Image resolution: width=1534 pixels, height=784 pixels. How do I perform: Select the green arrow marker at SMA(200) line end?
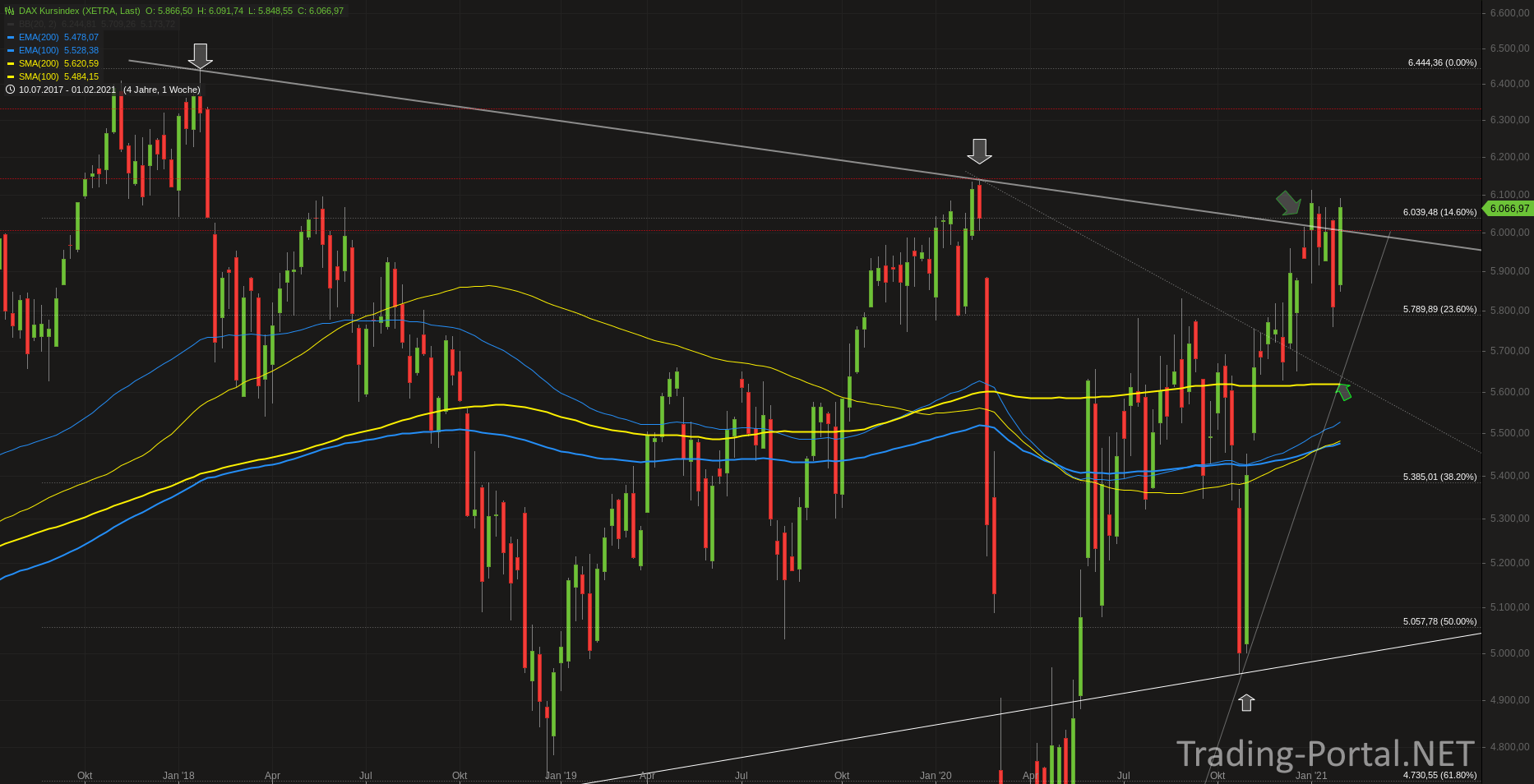pyautogui.click(x=1344, y=391)
